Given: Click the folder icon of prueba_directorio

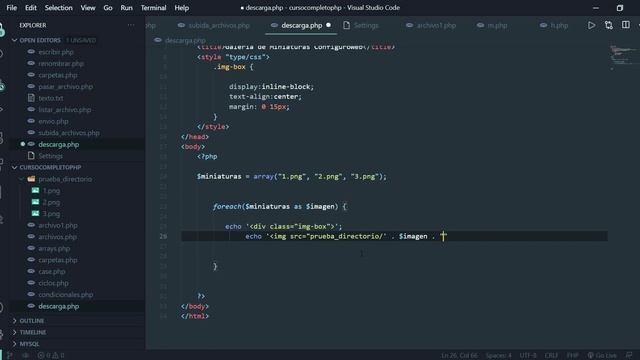Looking at the screenshot, I should tap(31, 179).
